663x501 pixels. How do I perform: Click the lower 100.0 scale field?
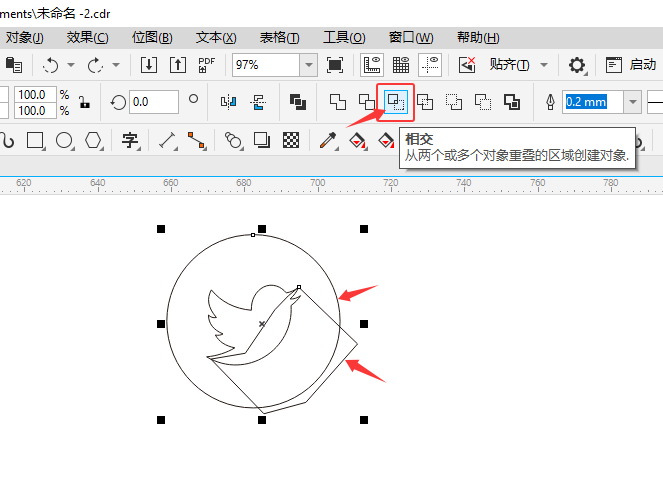click(35, 111)
